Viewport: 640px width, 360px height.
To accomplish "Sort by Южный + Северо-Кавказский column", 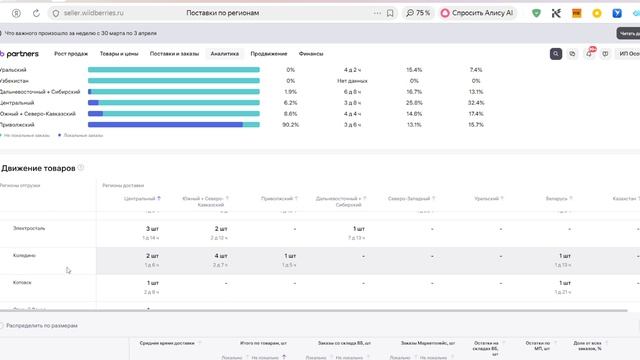I will [x=204, y=201].
